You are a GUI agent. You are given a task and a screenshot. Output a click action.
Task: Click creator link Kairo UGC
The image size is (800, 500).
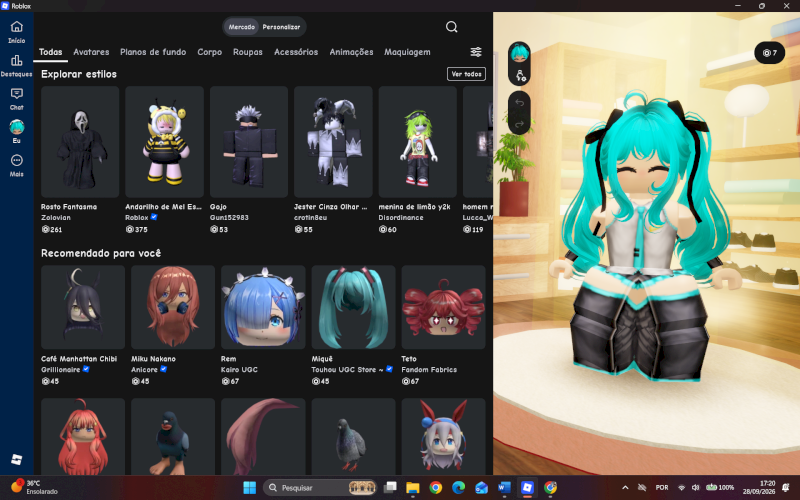pyautogui.click(x=239, y=369)
